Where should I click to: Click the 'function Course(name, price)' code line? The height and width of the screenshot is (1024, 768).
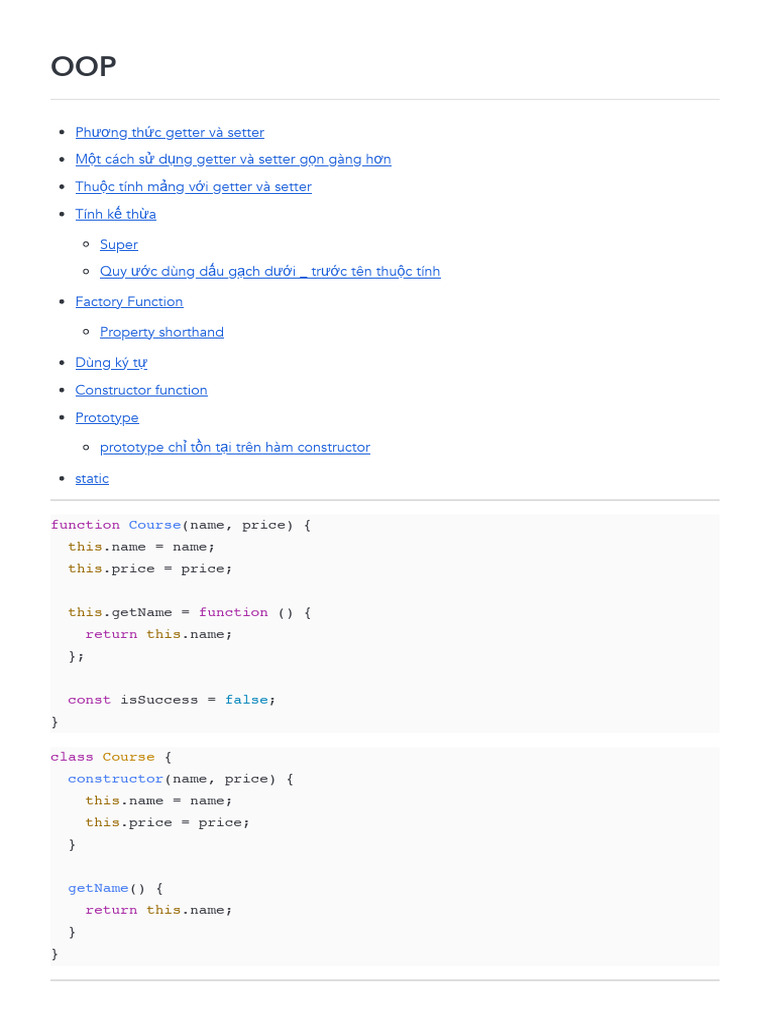(181, 525)
